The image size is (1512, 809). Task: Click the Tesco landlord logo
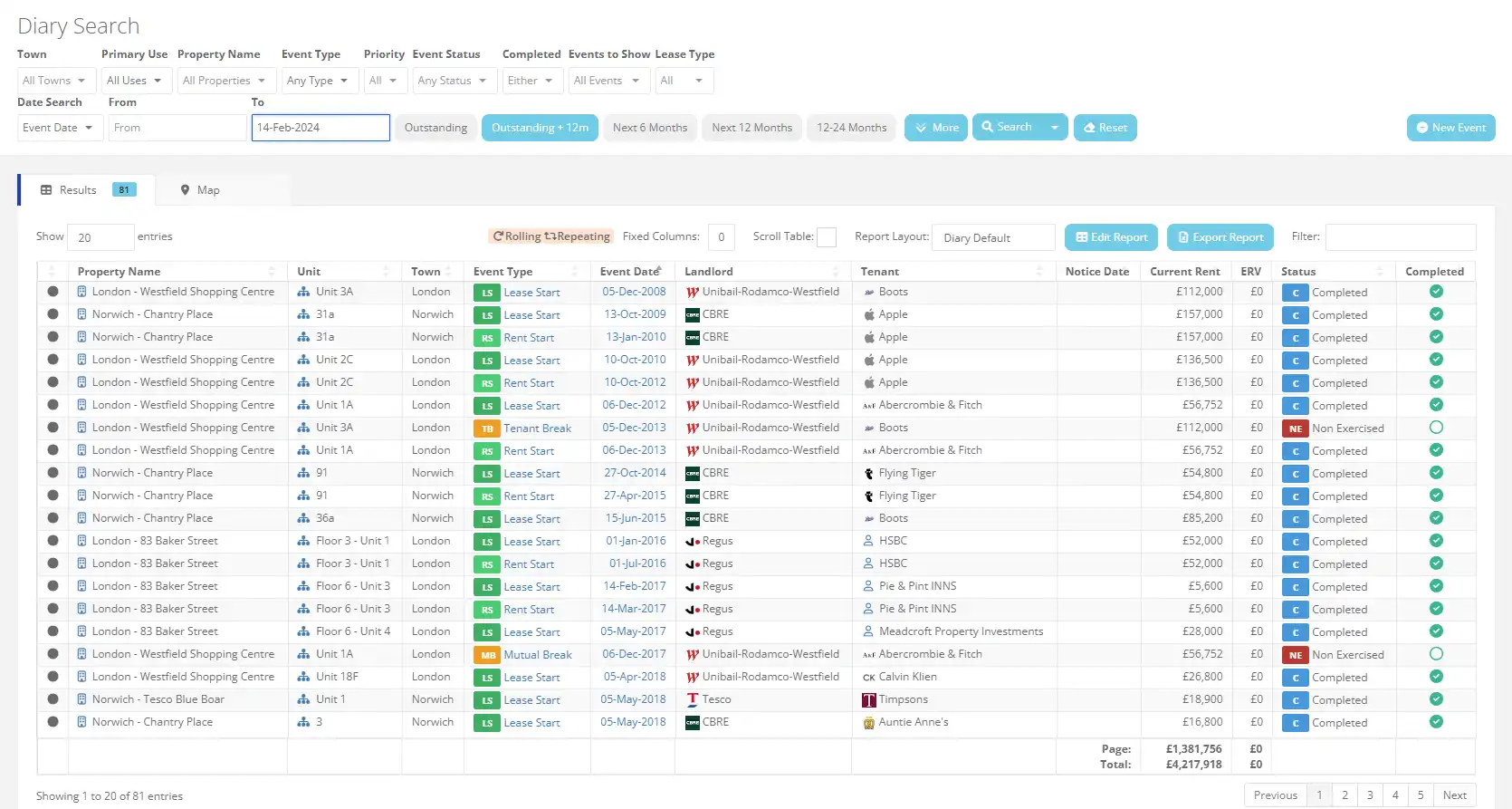click(x=693, y=699)
